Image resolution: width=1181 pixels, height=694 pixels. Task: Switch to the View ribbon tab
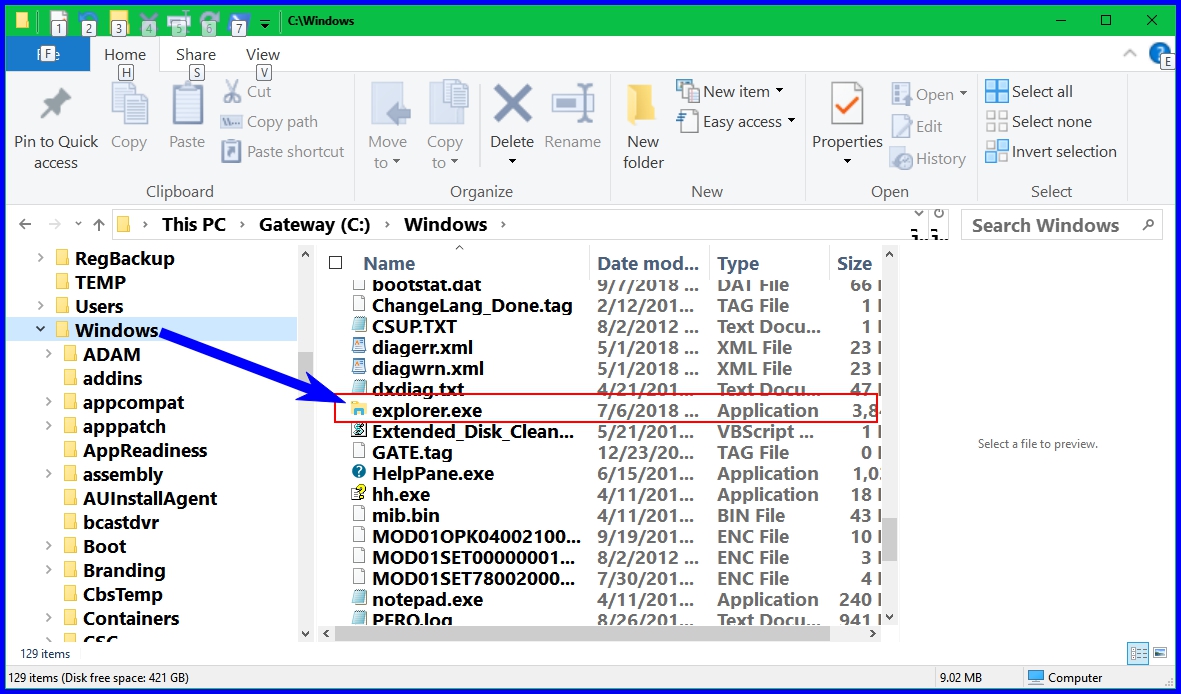(x=262, y=54)
